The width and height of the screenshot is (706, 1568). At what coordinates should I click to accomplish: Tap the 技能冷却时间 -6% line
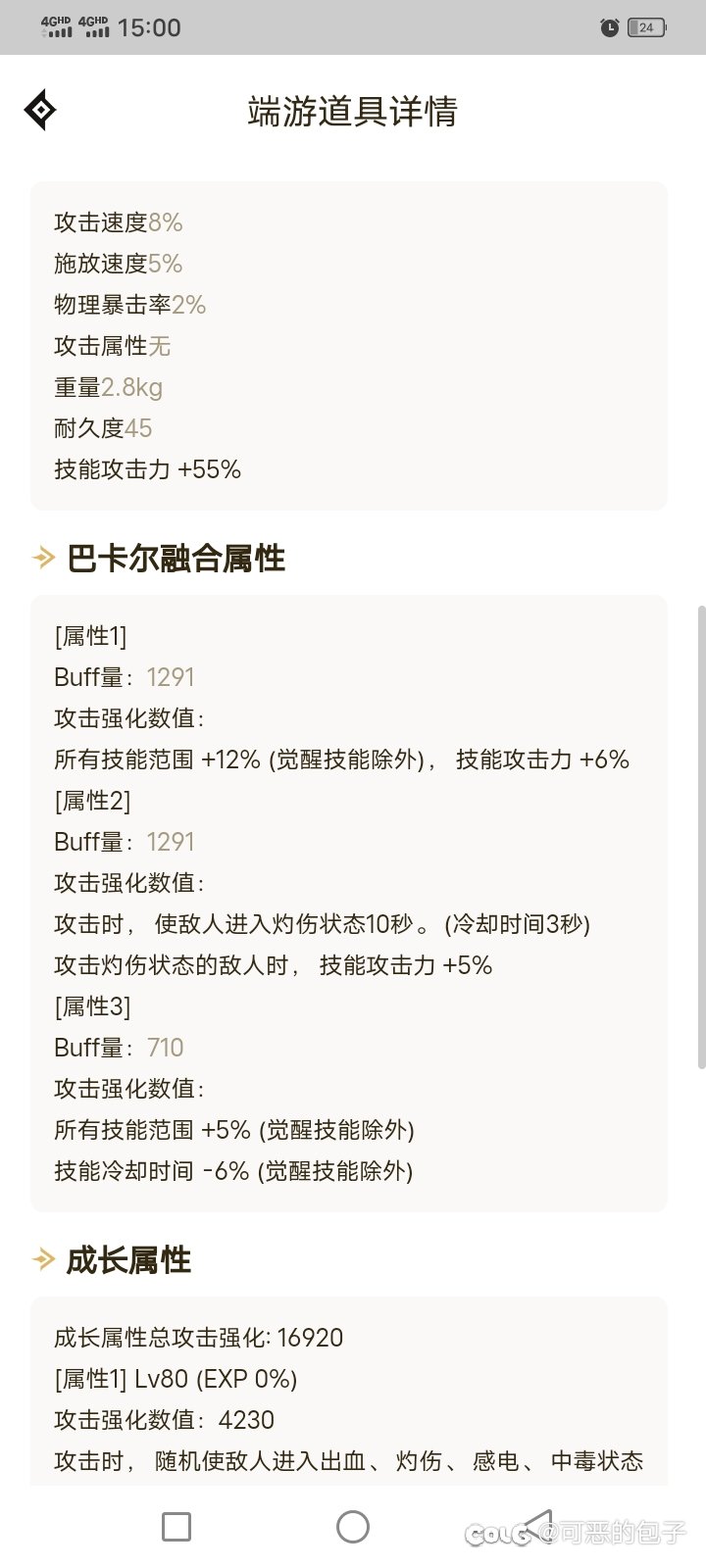pos(233,1171)
